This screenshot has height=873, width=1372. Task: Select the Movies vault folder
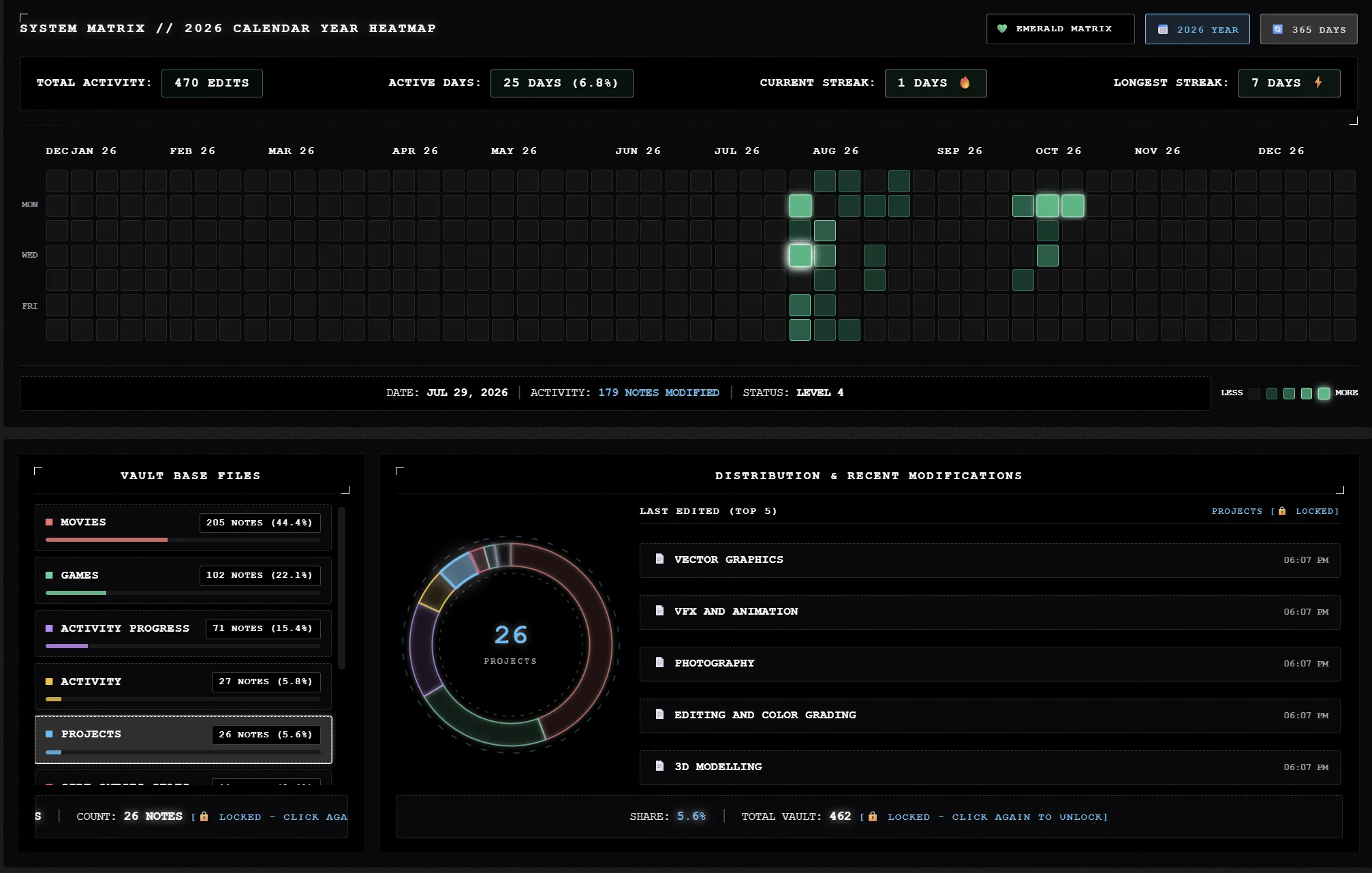pos(183,527)
